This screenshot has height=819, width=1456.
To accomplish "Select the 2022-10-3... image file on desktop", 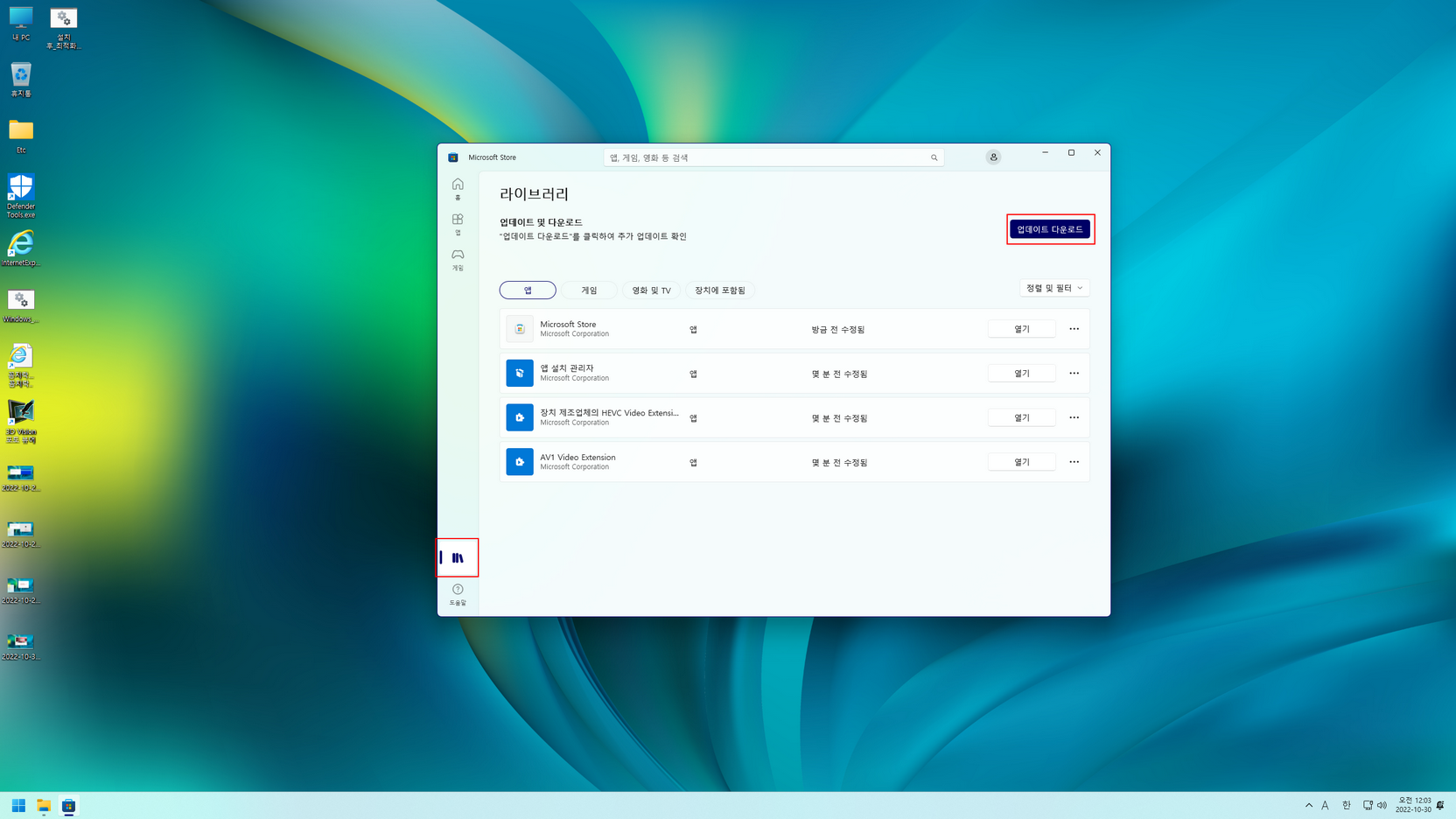I will click(x=21, y=647).
